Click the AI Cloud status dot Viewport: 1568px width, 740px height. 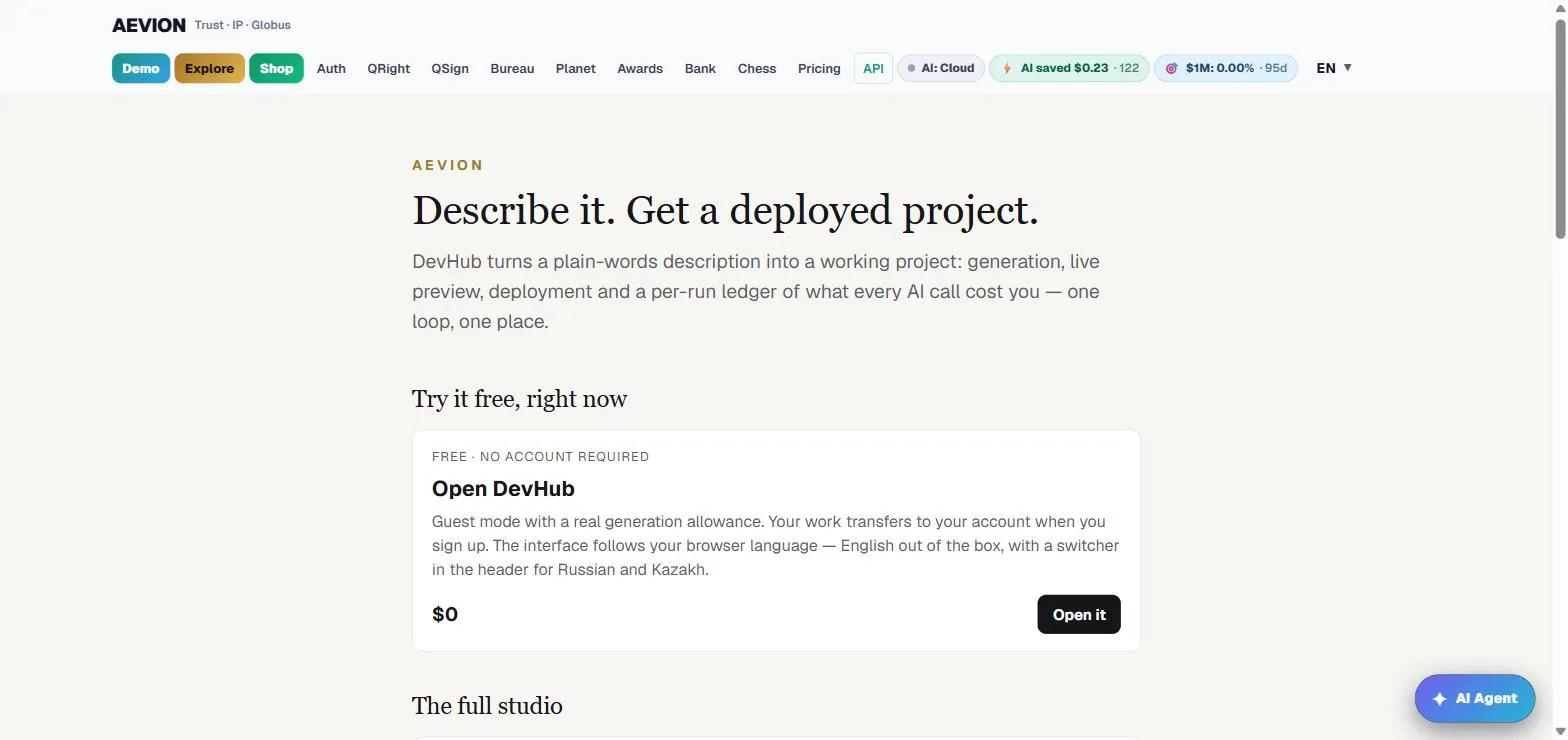click(911, 68)
